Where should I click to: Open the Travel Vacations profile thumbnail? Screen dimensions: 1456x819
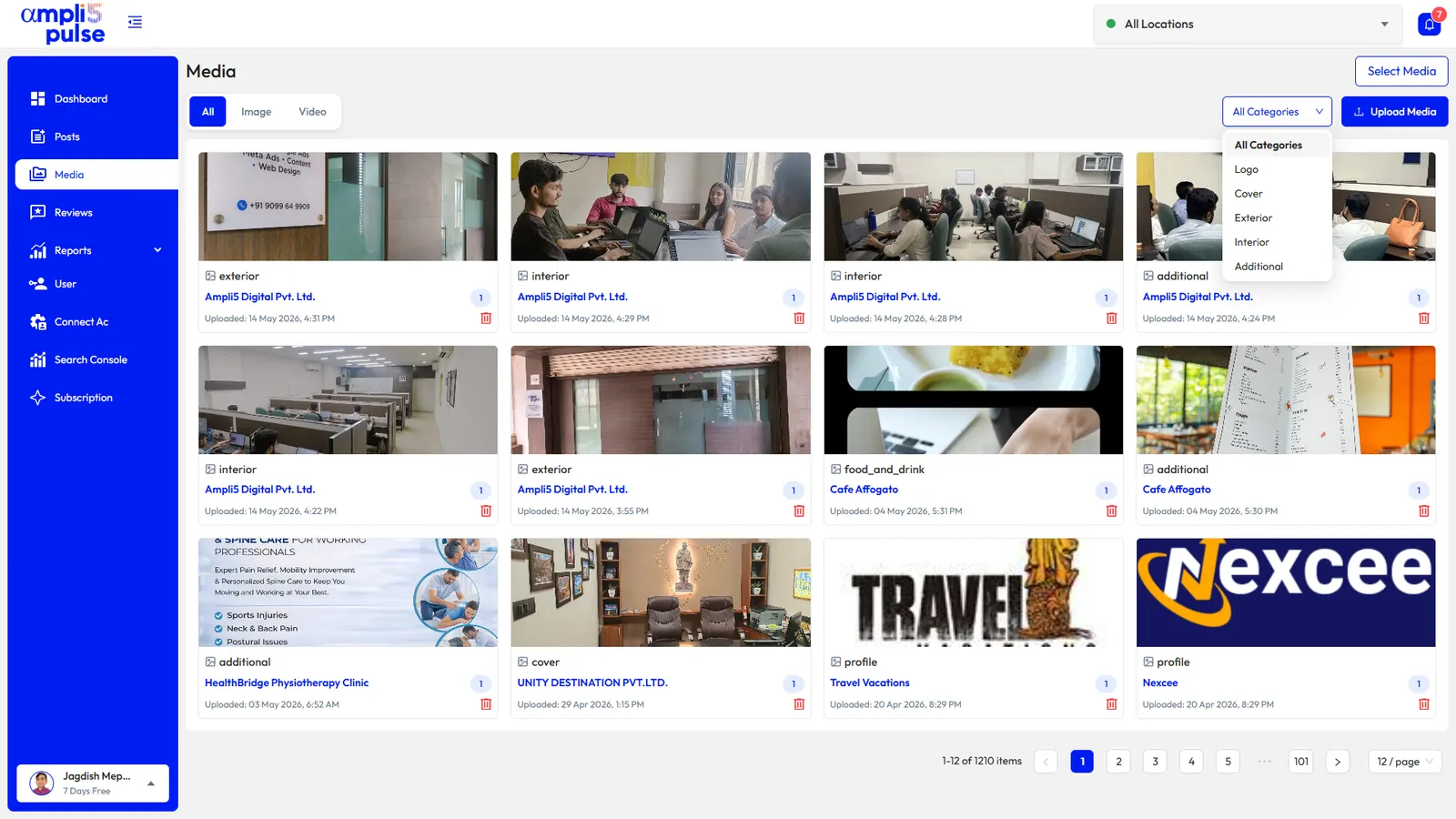click(973, 592)
